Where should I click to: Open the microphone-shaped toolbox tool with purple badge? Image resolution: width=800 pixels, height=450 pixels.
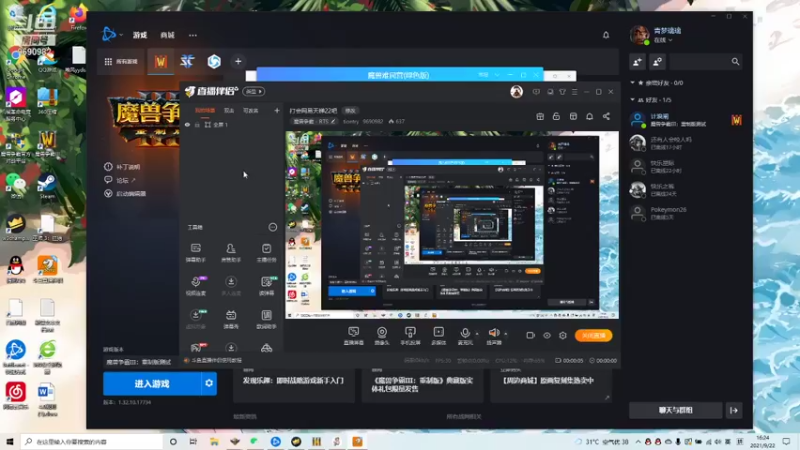196,286
